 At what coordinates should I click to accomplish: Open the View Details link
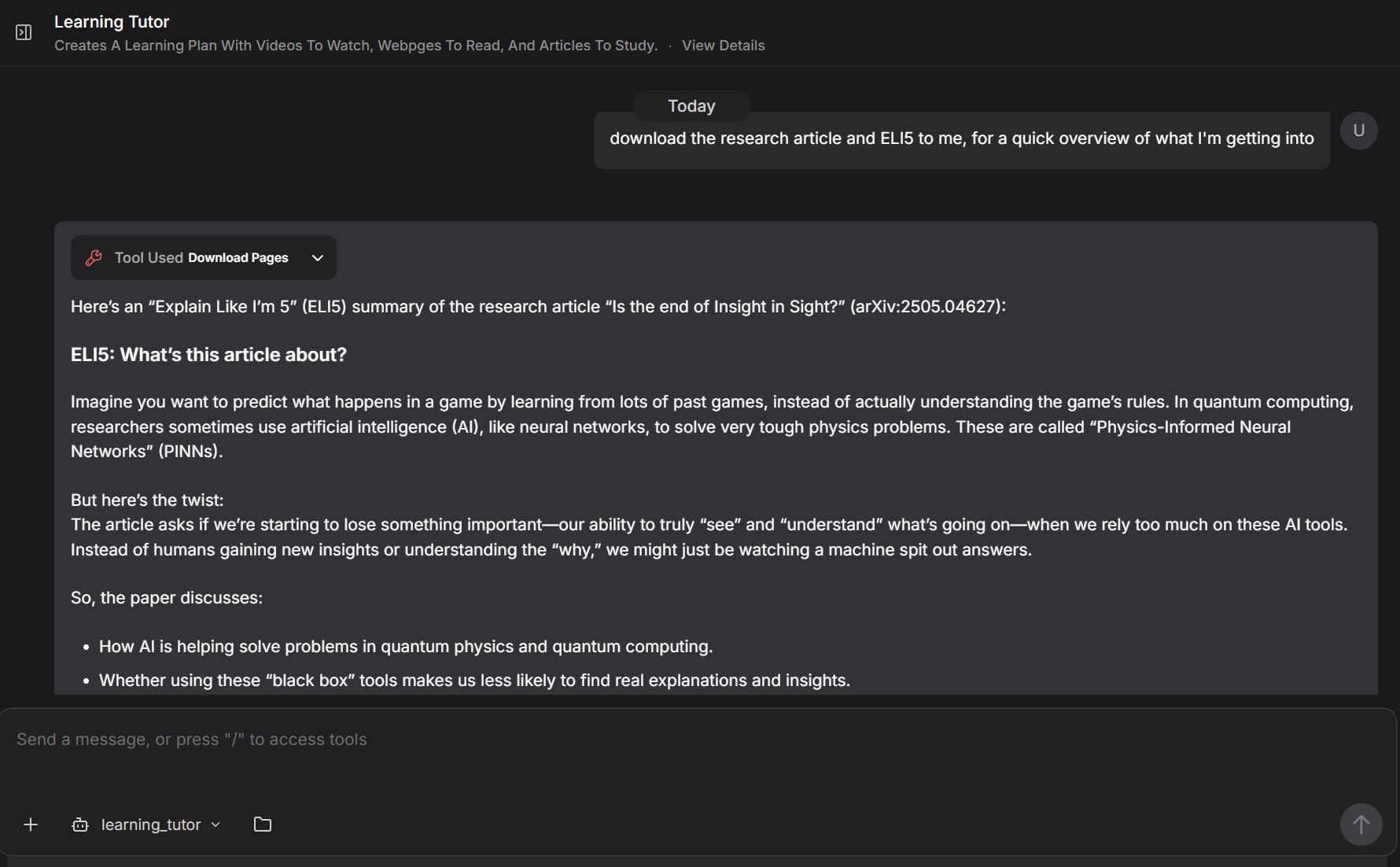pyautogui.click(x=723, y=45)
